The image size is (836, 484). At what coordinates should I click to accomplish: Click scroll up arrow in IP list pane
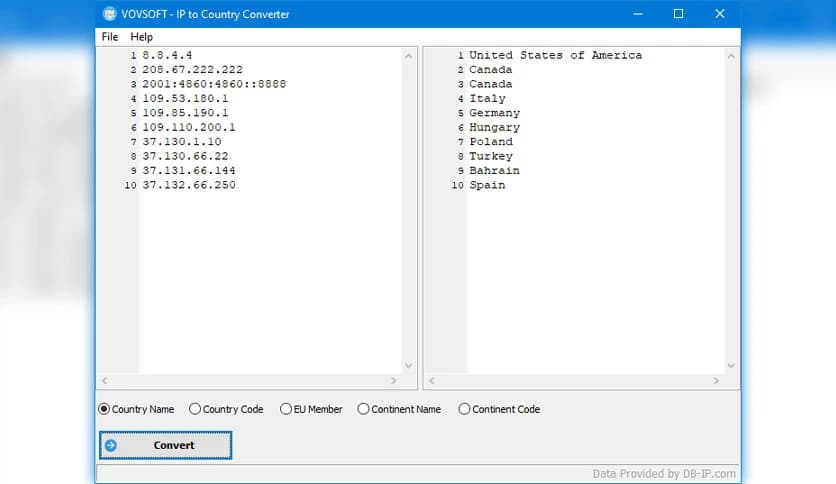coord(408,56)
